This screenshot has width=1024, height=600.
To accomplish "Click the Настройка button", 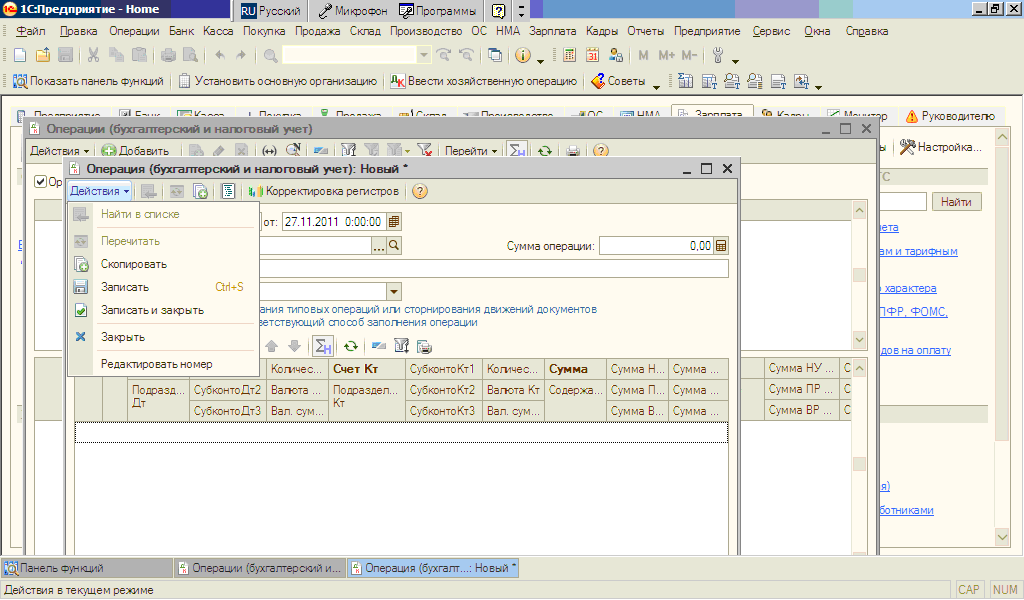I will (x=940, y=147).
